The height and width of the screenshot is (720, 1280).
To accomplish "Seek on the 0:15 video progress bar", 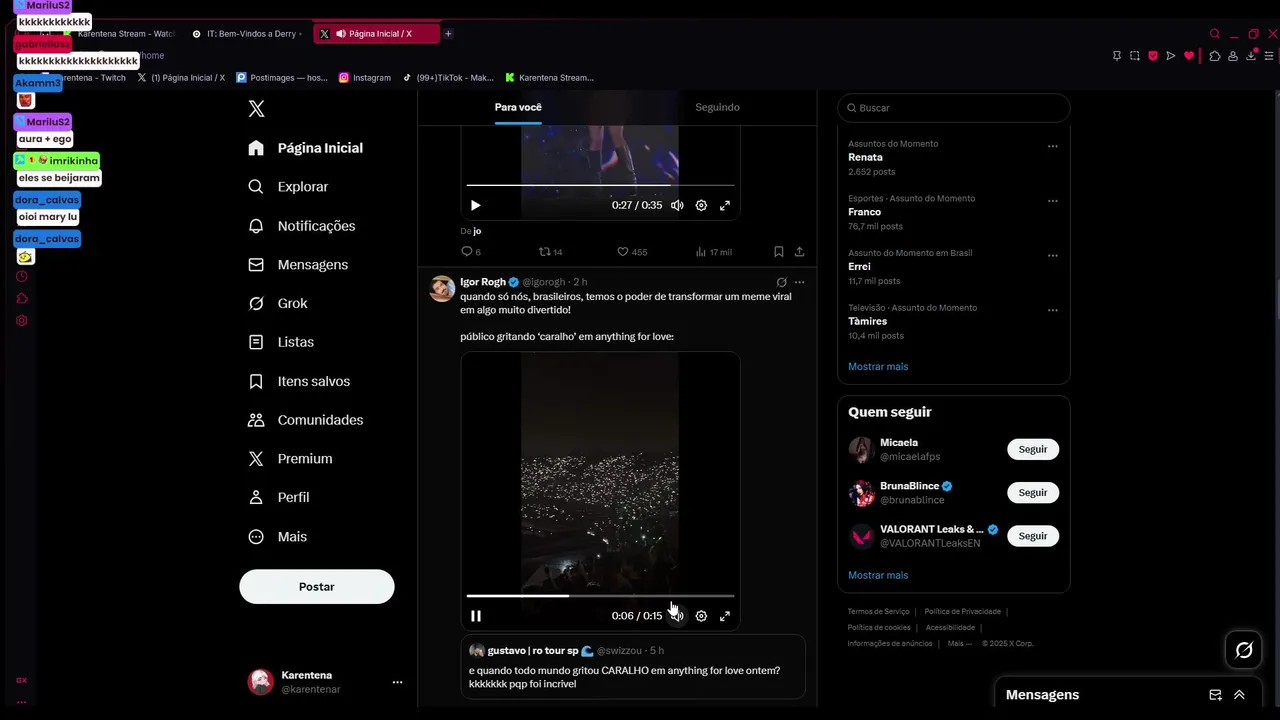I will [600, 596].
